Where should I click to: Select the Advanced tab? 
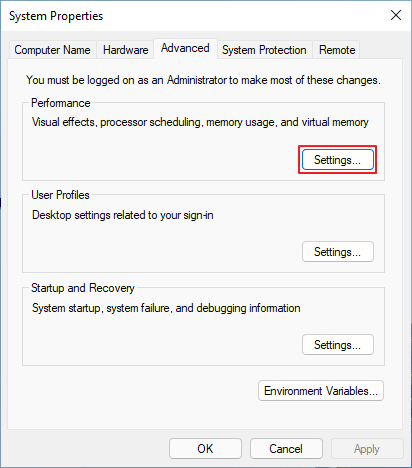pyautogui.click(x=185, y=48)
